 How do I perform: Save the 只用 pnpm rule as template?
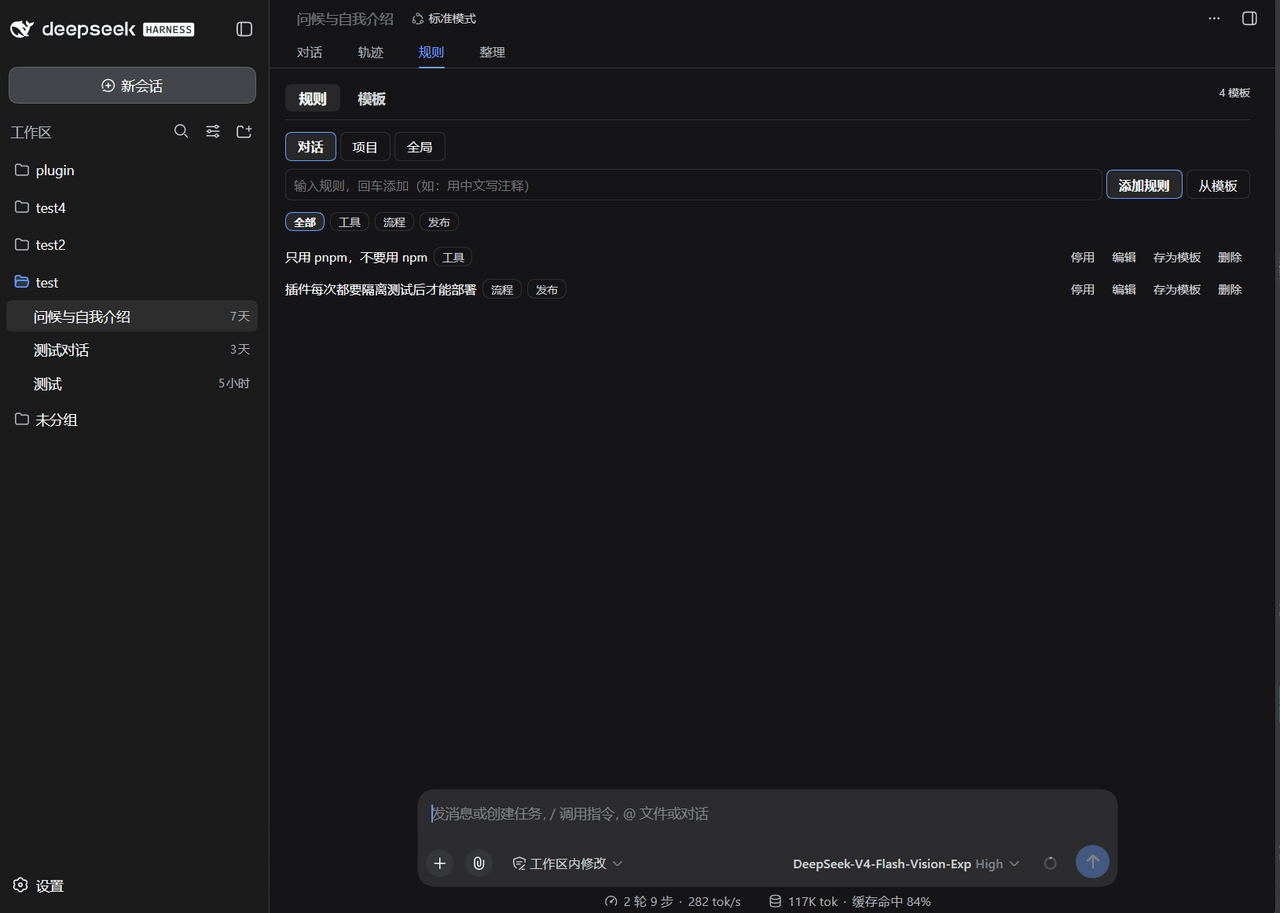click(x=1177, y=257)
